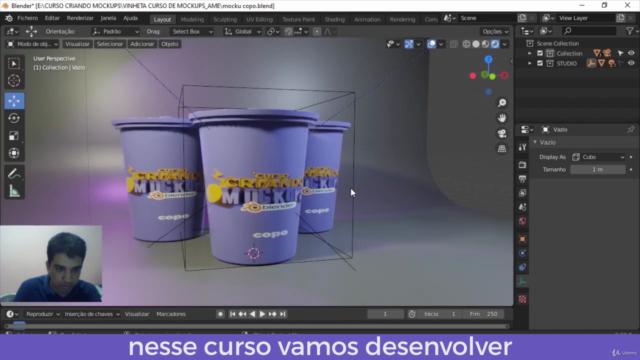Click the Adicionar button in viewport header
This screenshot has width=640, height=360.
pyautogui.click(x=142, y=44)
